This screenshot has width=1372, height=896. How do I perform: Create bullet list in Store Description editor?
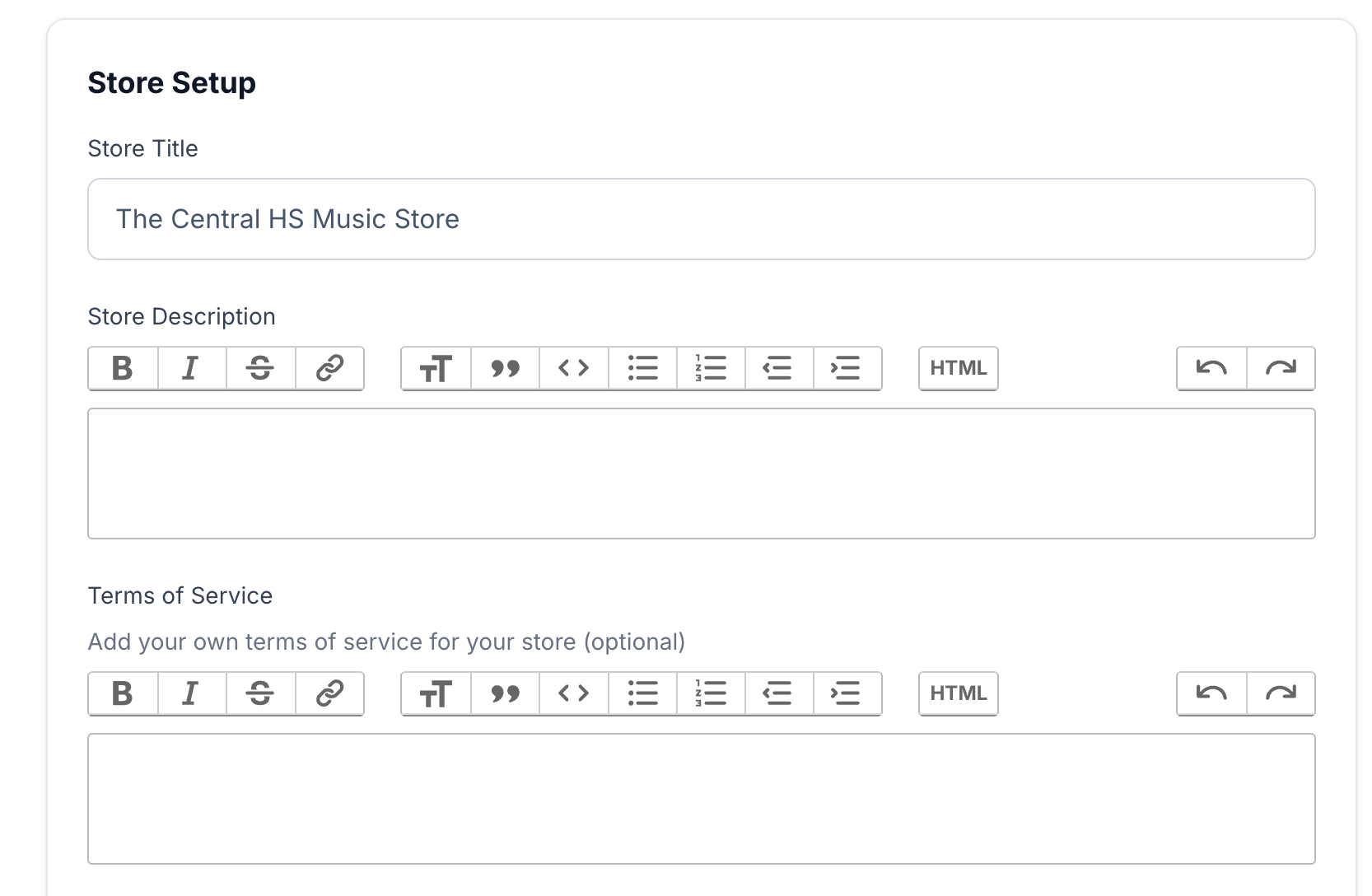tap(642, 368)
